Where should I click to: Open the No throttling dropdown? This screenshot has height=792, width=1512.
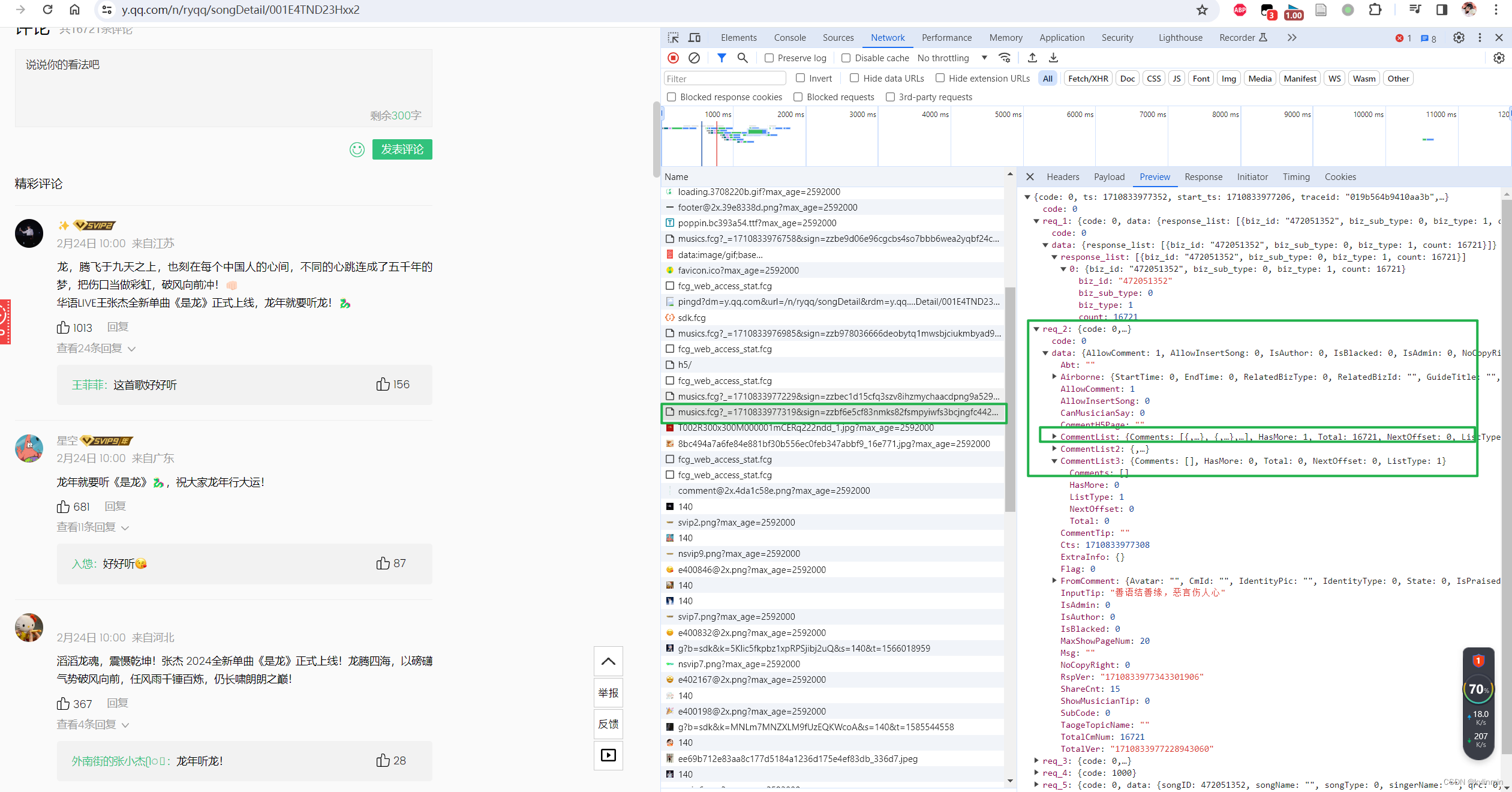coord(952,58)
